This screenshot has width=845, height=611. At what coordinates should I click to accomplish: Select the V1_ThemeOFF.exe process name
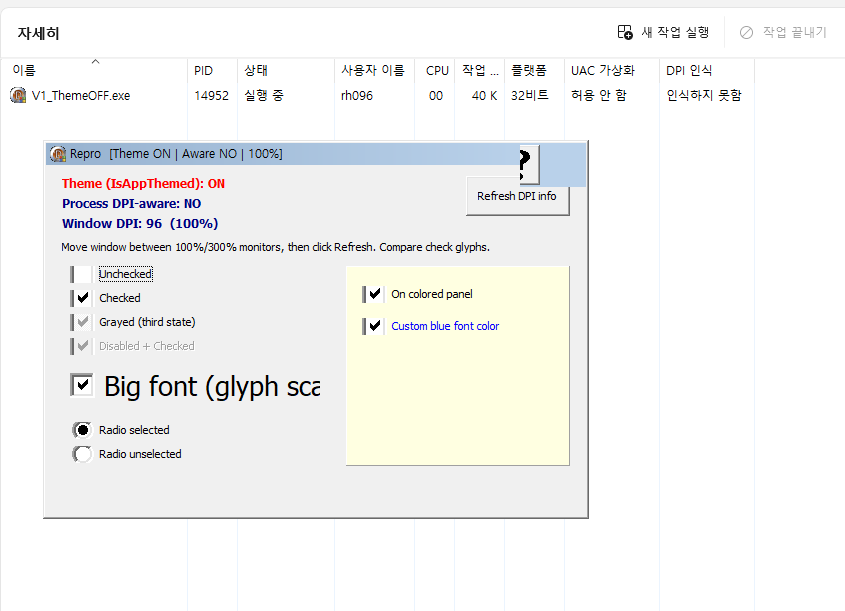point(81,96)
